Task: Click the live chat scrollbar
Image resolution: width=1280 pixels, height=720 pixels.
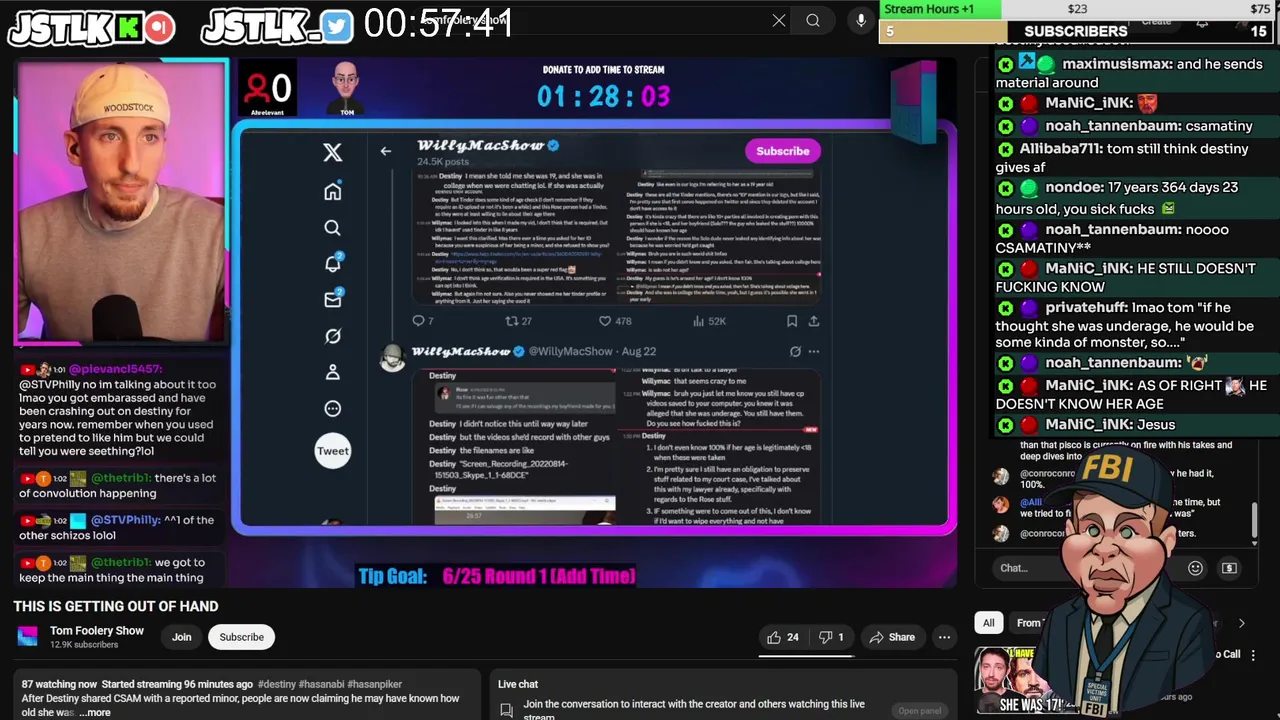Action: click(x=1254, y=520)
